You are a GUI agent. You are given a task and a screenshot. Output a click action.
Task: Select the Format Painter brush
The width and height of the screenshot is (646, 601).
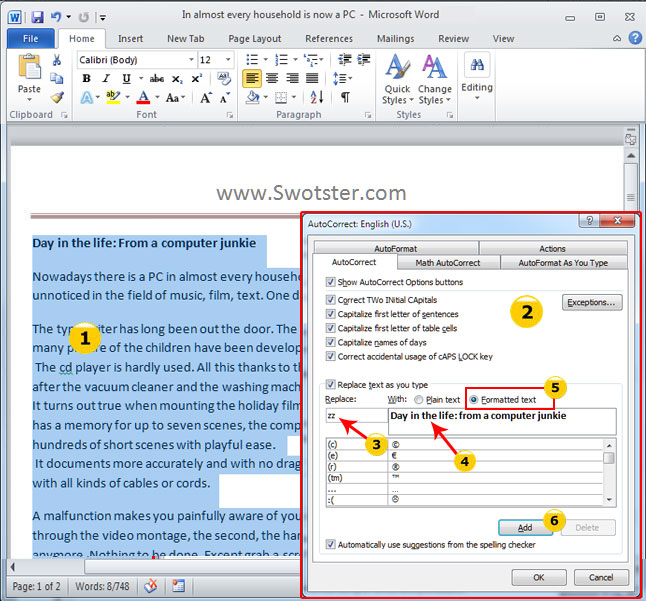point(57,97)
